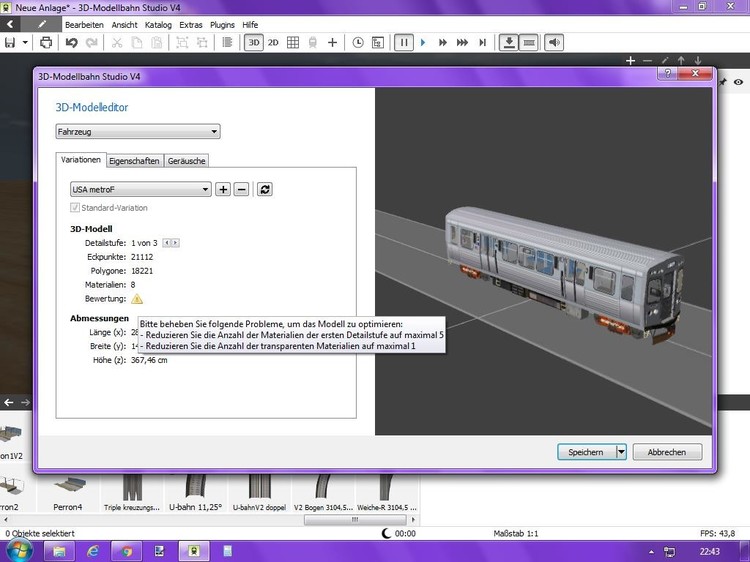Select the Triple kreuzungs track thumbnail

132,493
